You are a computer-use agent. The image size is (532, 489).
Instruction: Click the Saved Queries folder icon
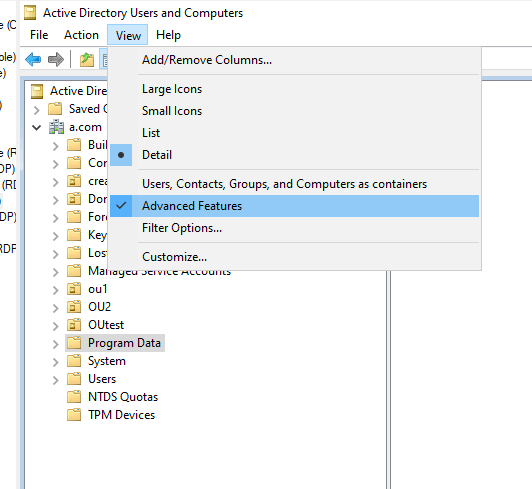click(55, 109)
